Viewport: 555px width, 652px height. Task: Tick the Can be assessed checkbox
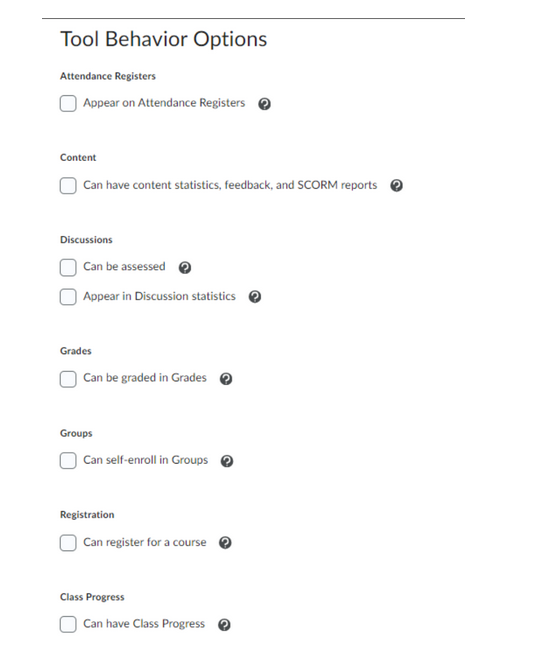(68, 267)
